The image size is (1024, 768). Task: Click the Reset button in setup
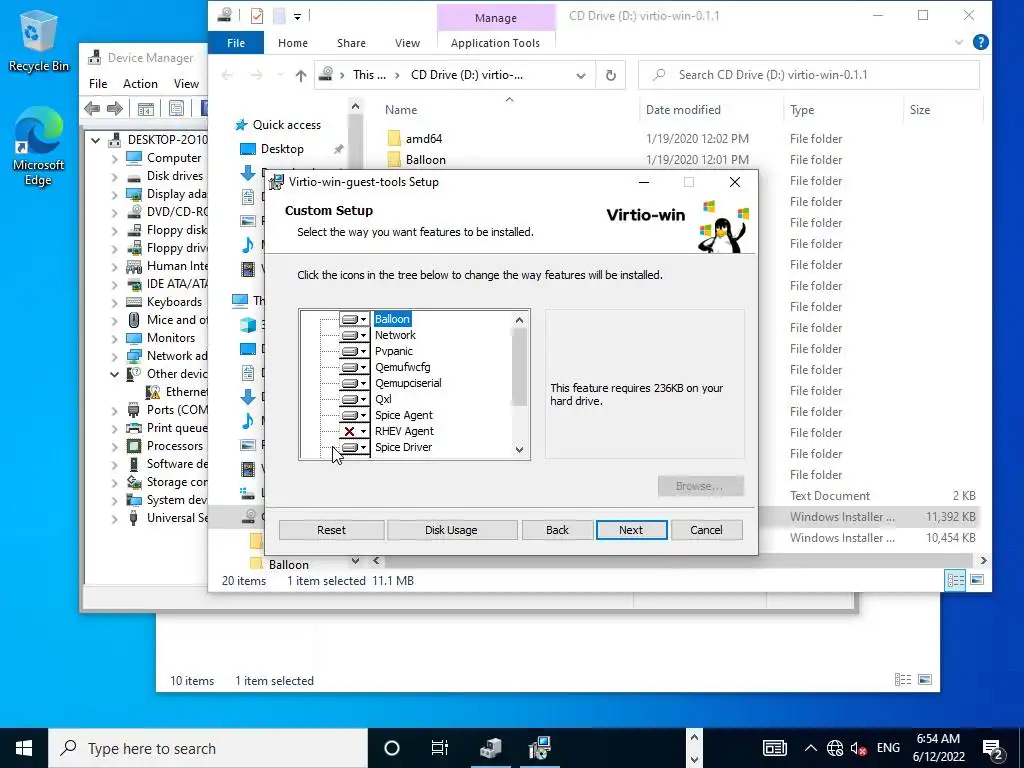pos(331,530)
